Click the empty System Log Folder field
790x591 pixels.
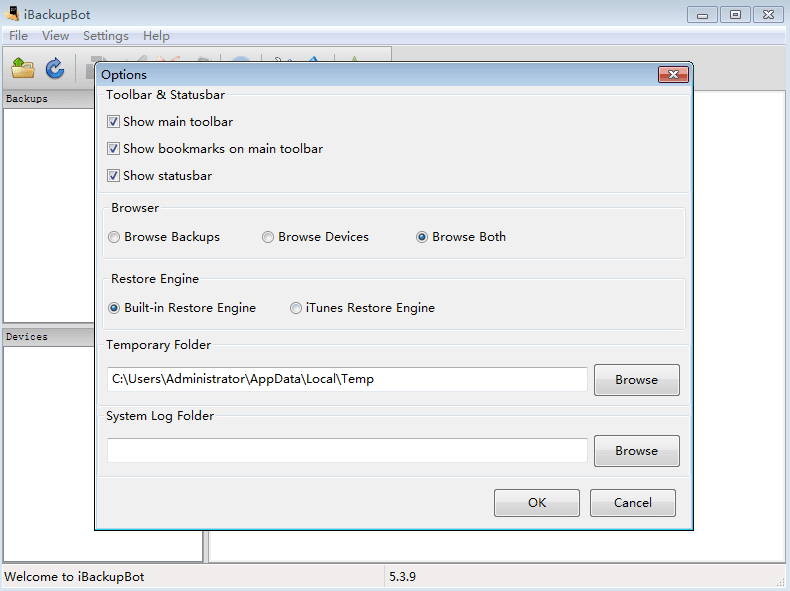[x=347, y=451]
